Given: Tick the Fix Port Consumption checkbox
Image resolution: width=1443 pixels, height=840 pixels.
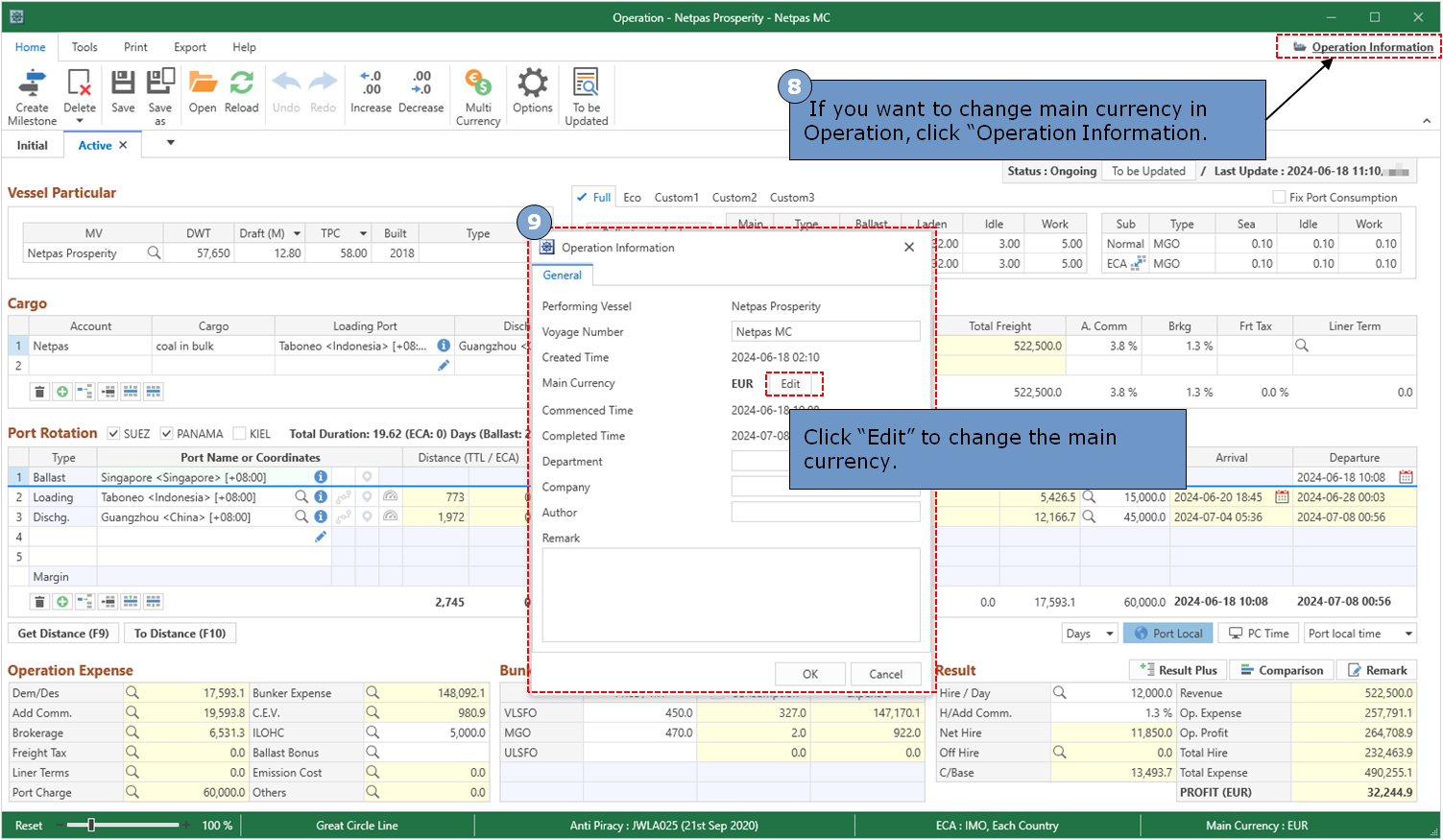Looking at the screenshot, I should 1279,197.
